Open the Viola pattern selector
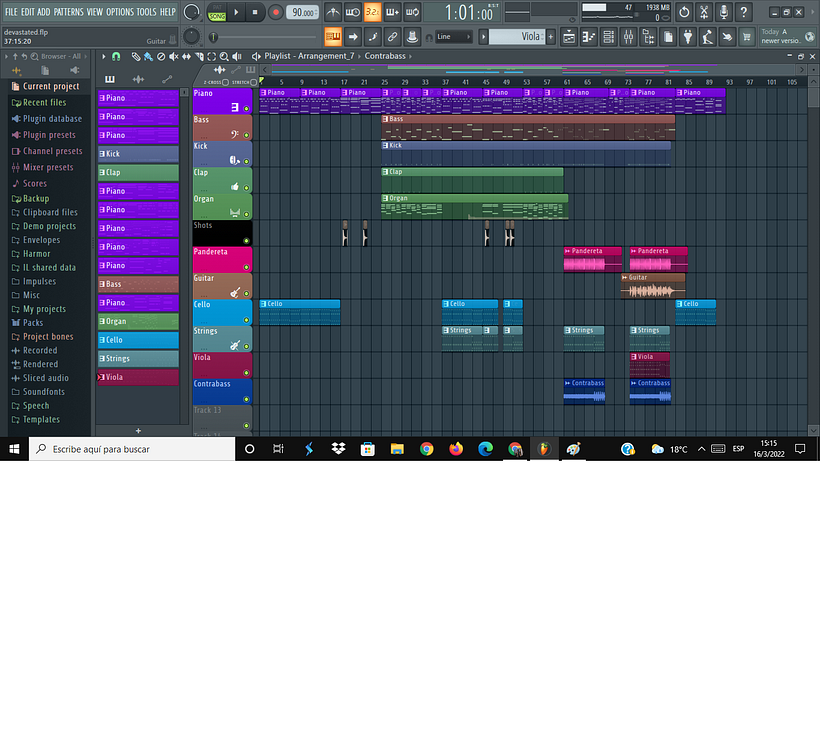This screenshot has width=820, height=744. pos(517,37)
